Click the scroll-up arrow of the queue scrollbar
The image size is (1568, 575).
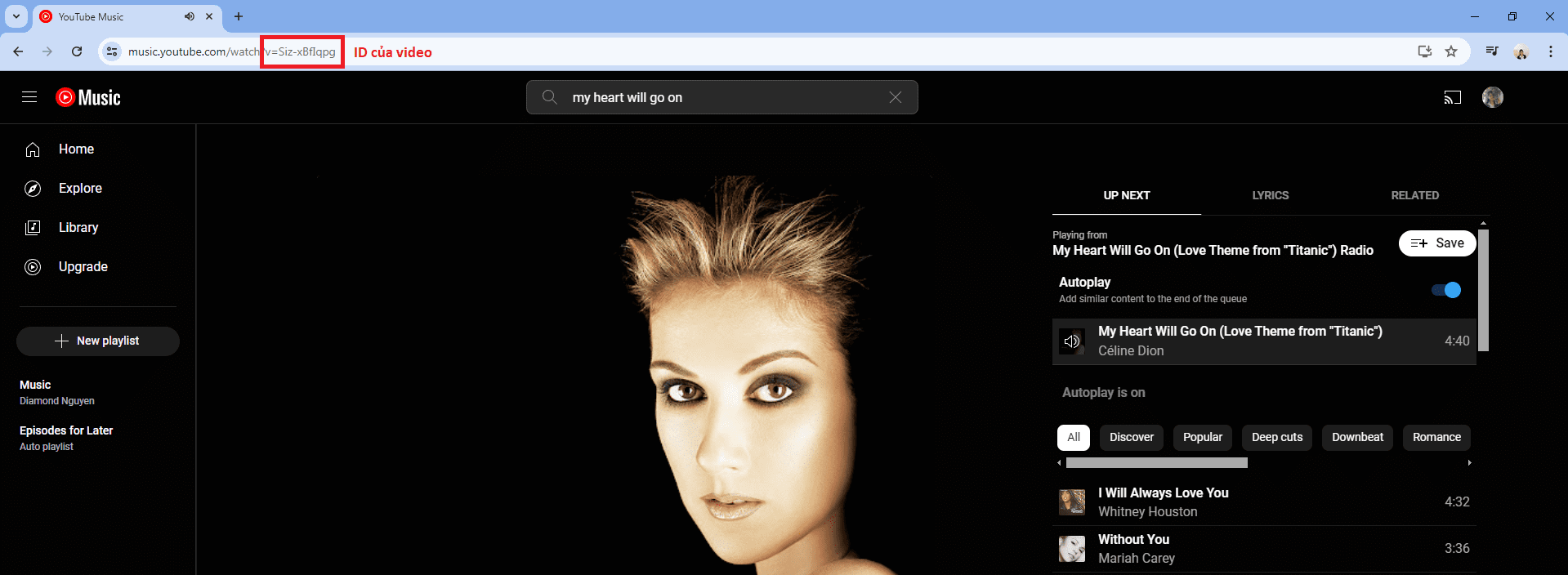pos(1484,223)
